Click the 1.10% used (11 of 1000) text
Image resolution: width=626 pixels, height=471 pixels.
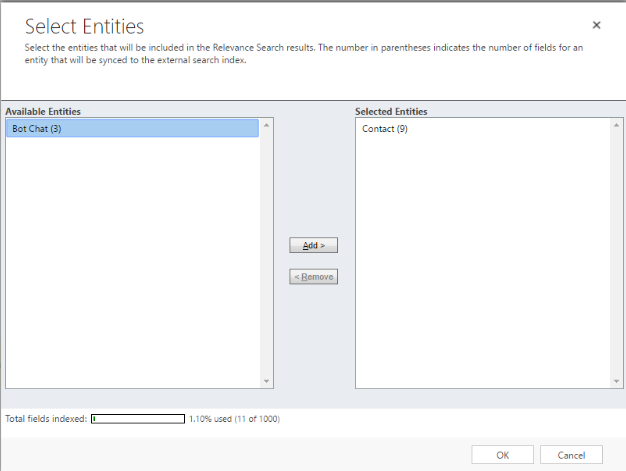click(234, 419)
